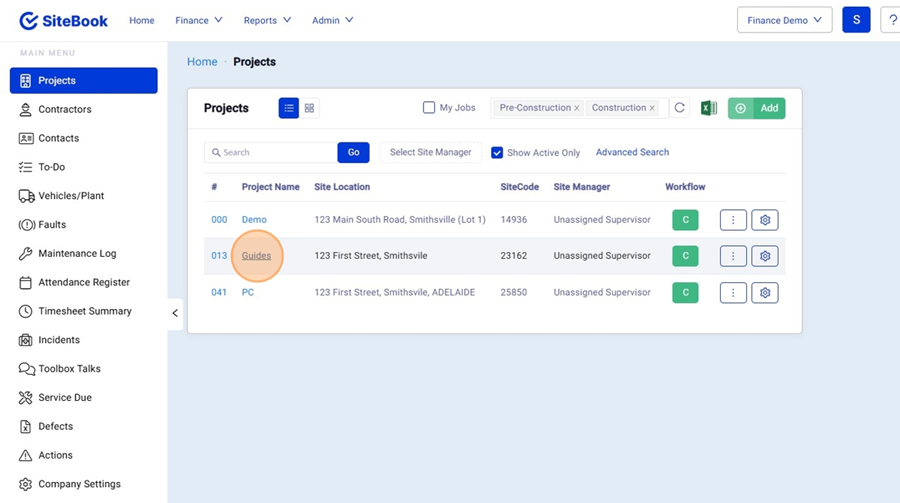
Task: Enable the My Jobs checkbox
Action: tap(429, 108)
